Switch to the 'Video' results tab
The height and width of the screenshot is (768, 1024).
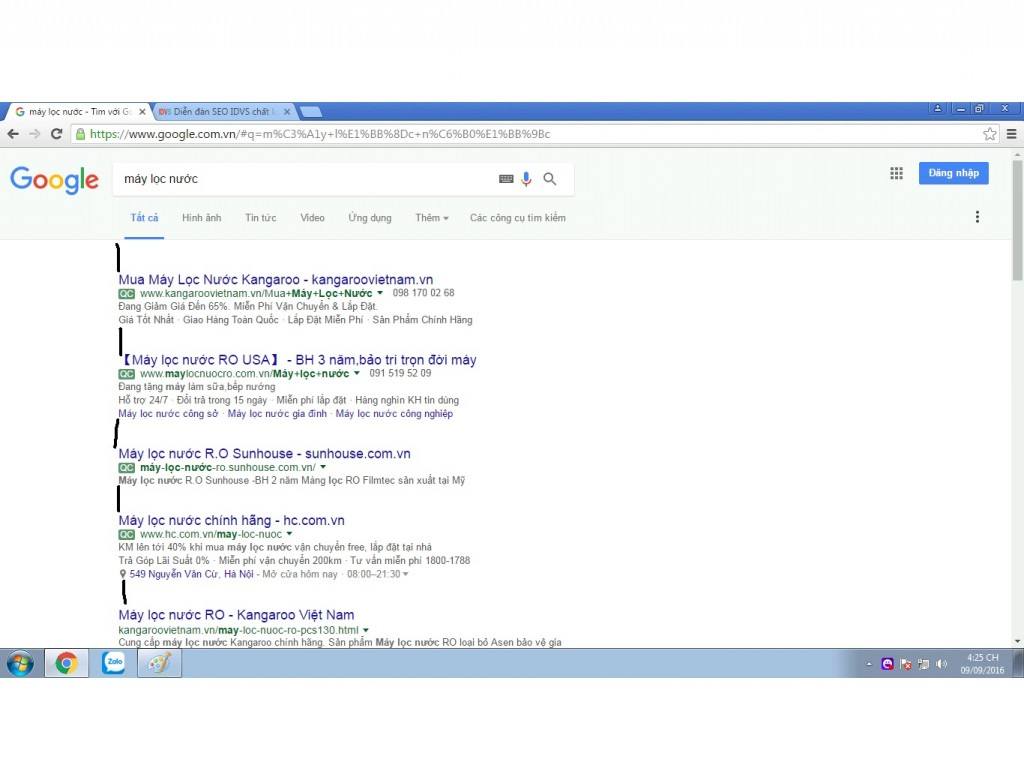[312, 218]
